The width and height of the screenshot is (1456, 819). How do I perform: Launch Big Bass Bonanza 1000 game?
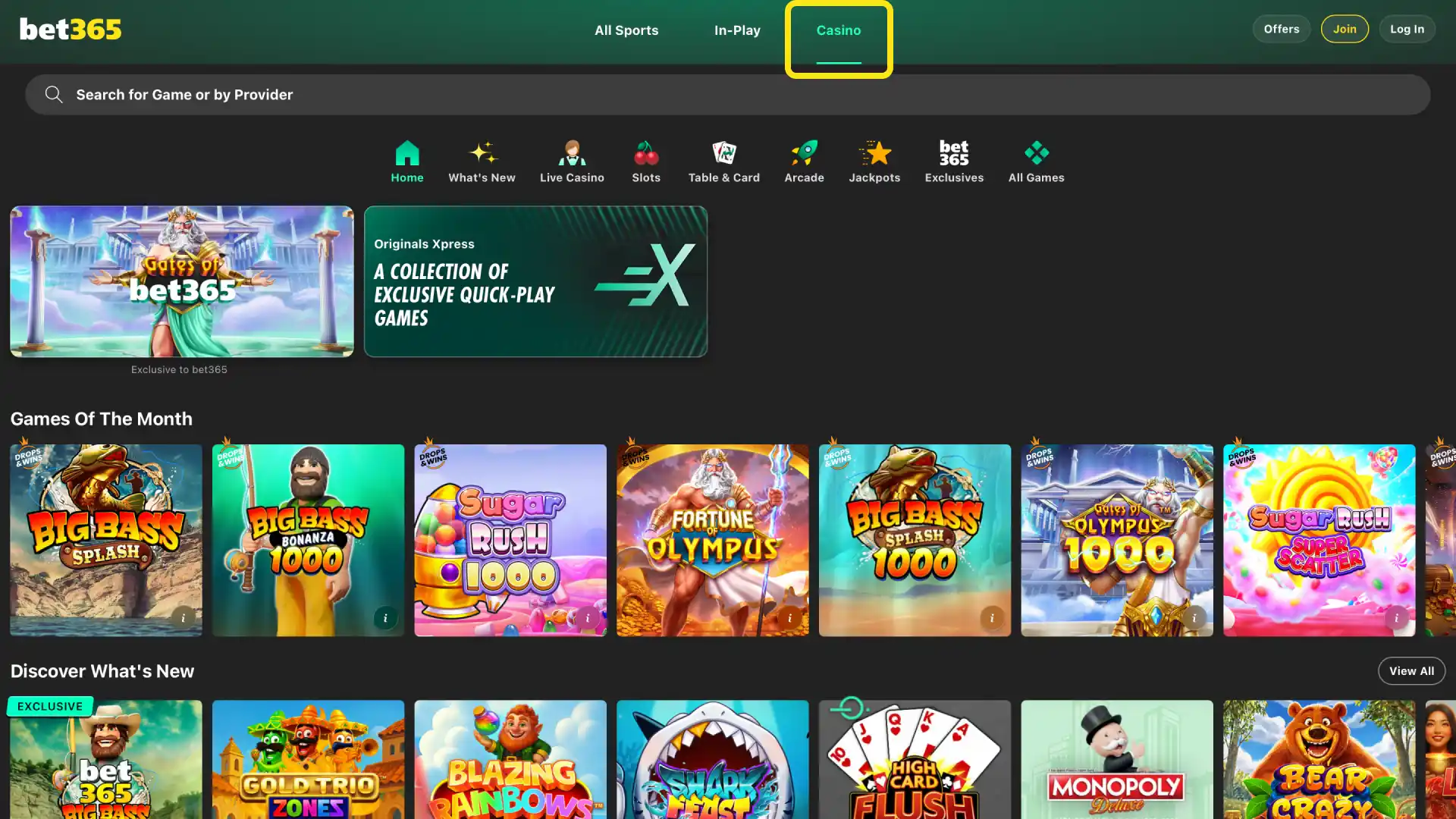click(308, 540)
